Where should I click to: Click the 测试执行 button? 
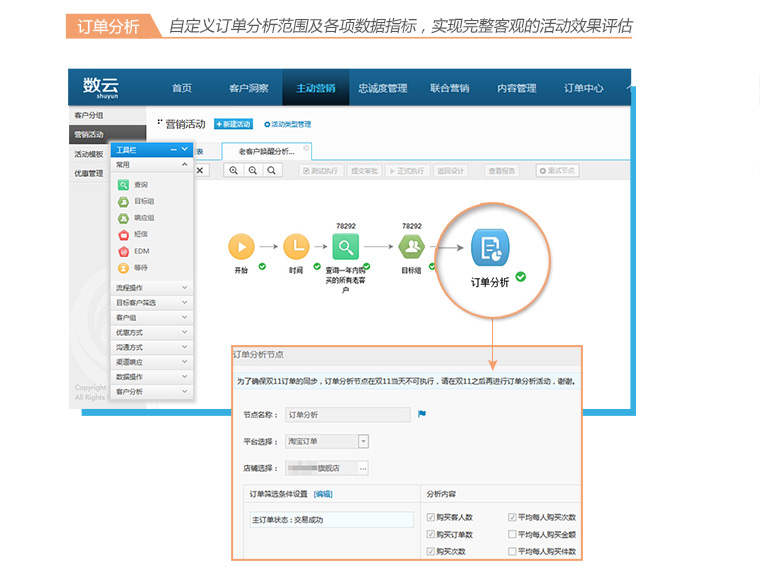[321, 171]
